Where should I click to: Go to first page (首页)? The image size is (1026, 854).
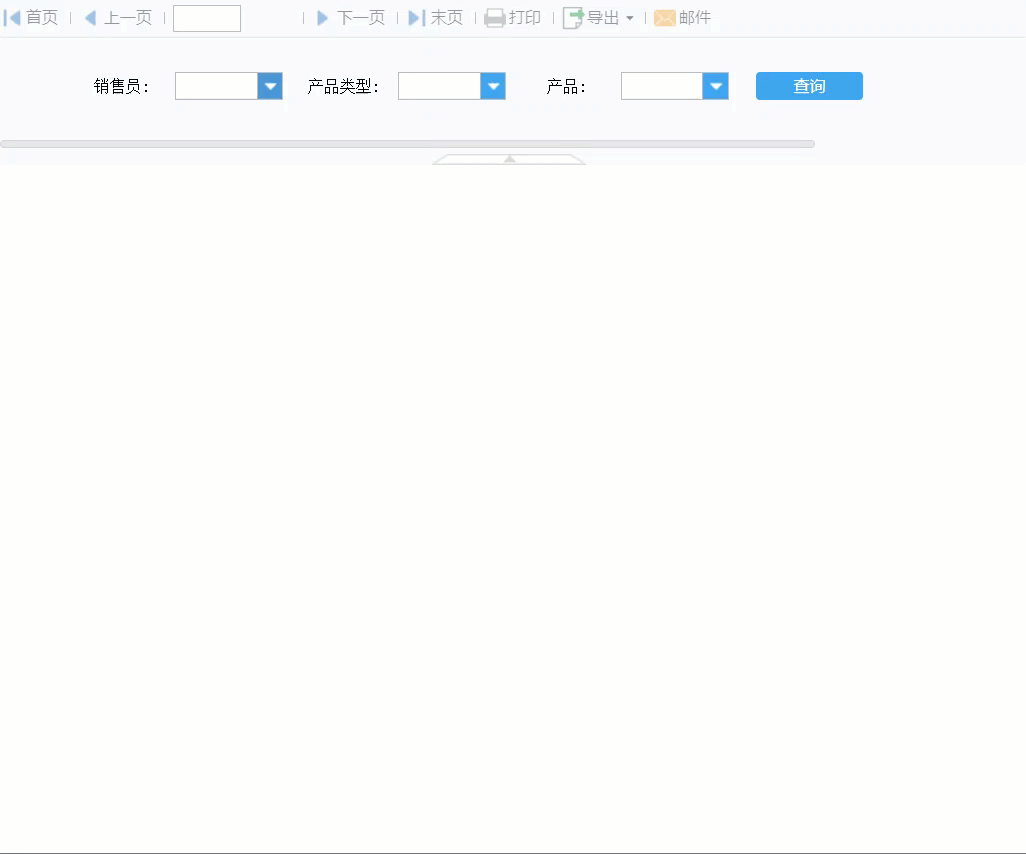coord(31,18)
